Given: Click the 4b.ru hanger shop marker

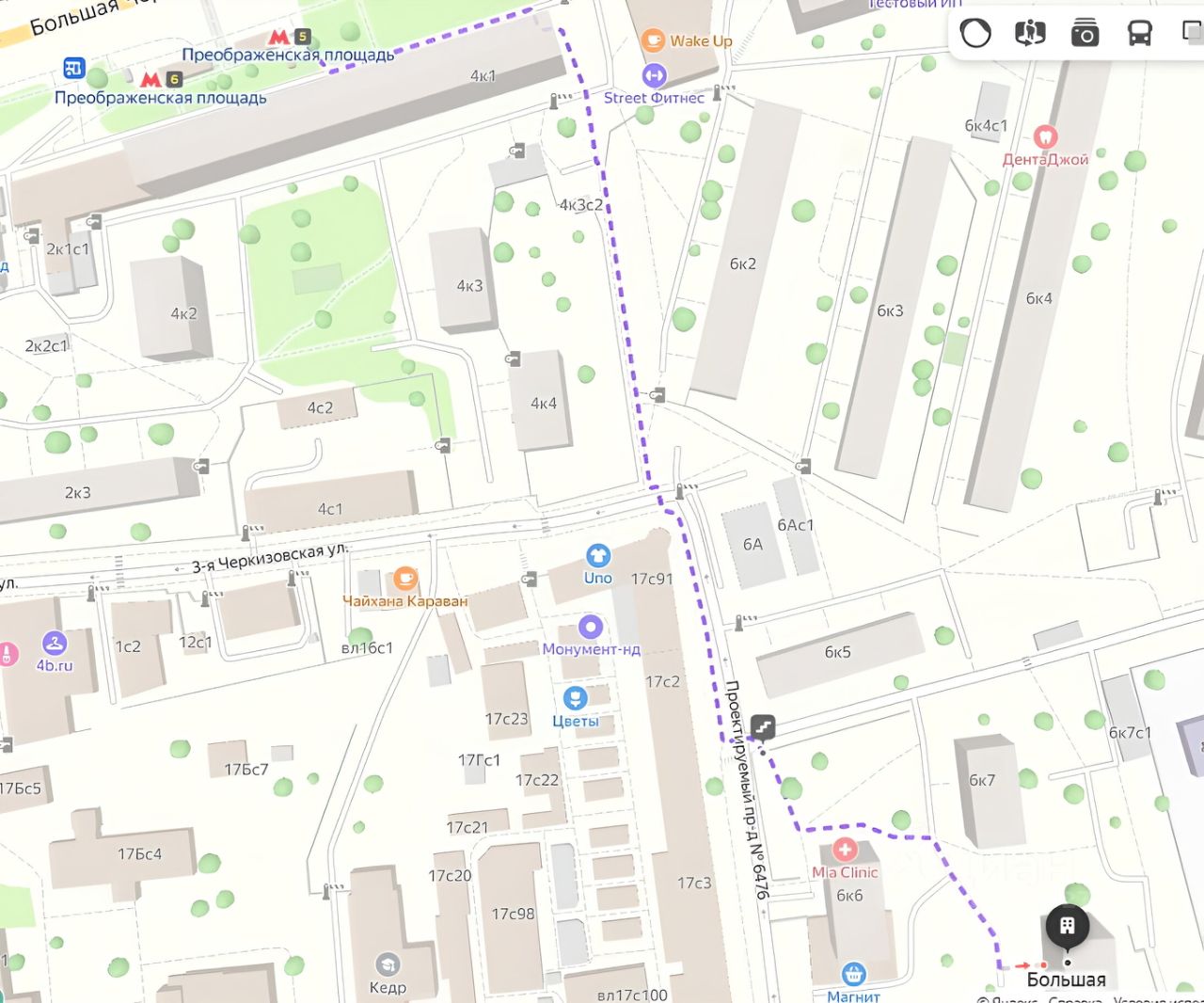Looking at the screenshot, I should tap(55, 643).
